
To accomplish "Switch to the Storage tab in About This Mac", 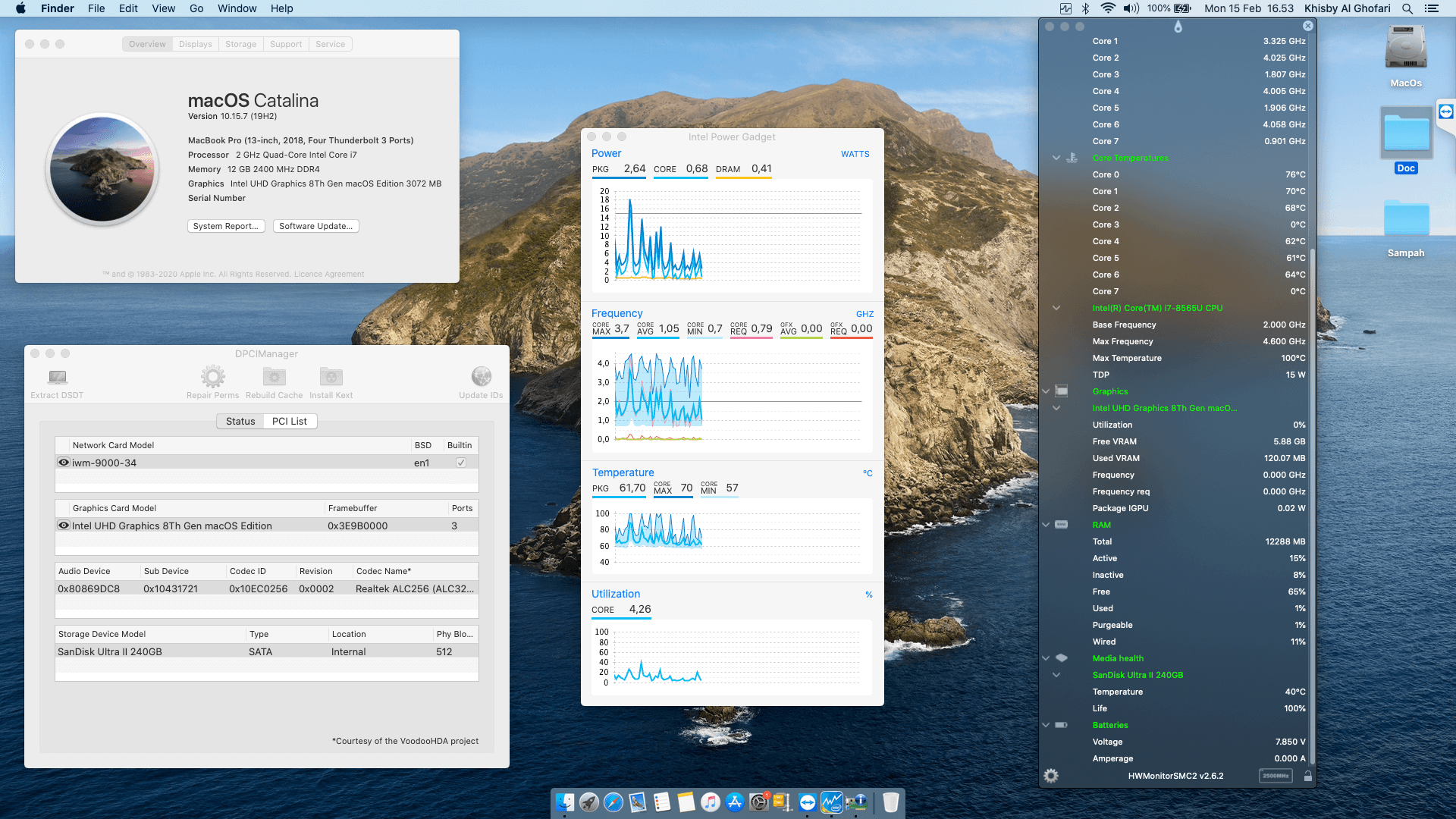I will (241, 44).
